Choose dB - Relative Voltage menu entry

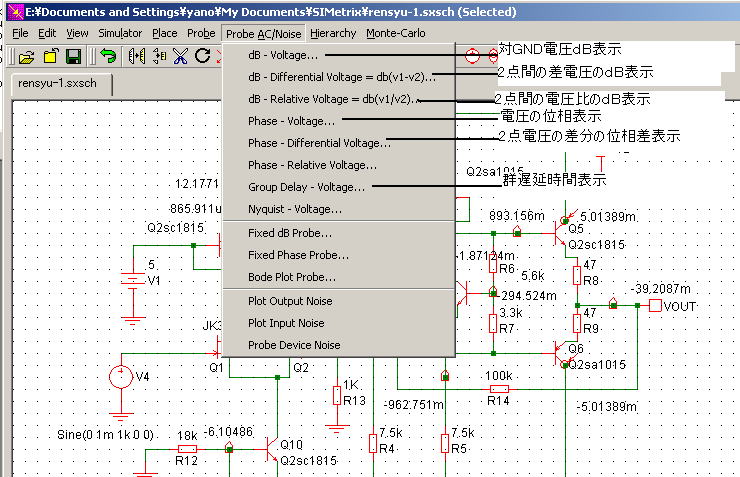pyautogui.click(x=339, y=99)
